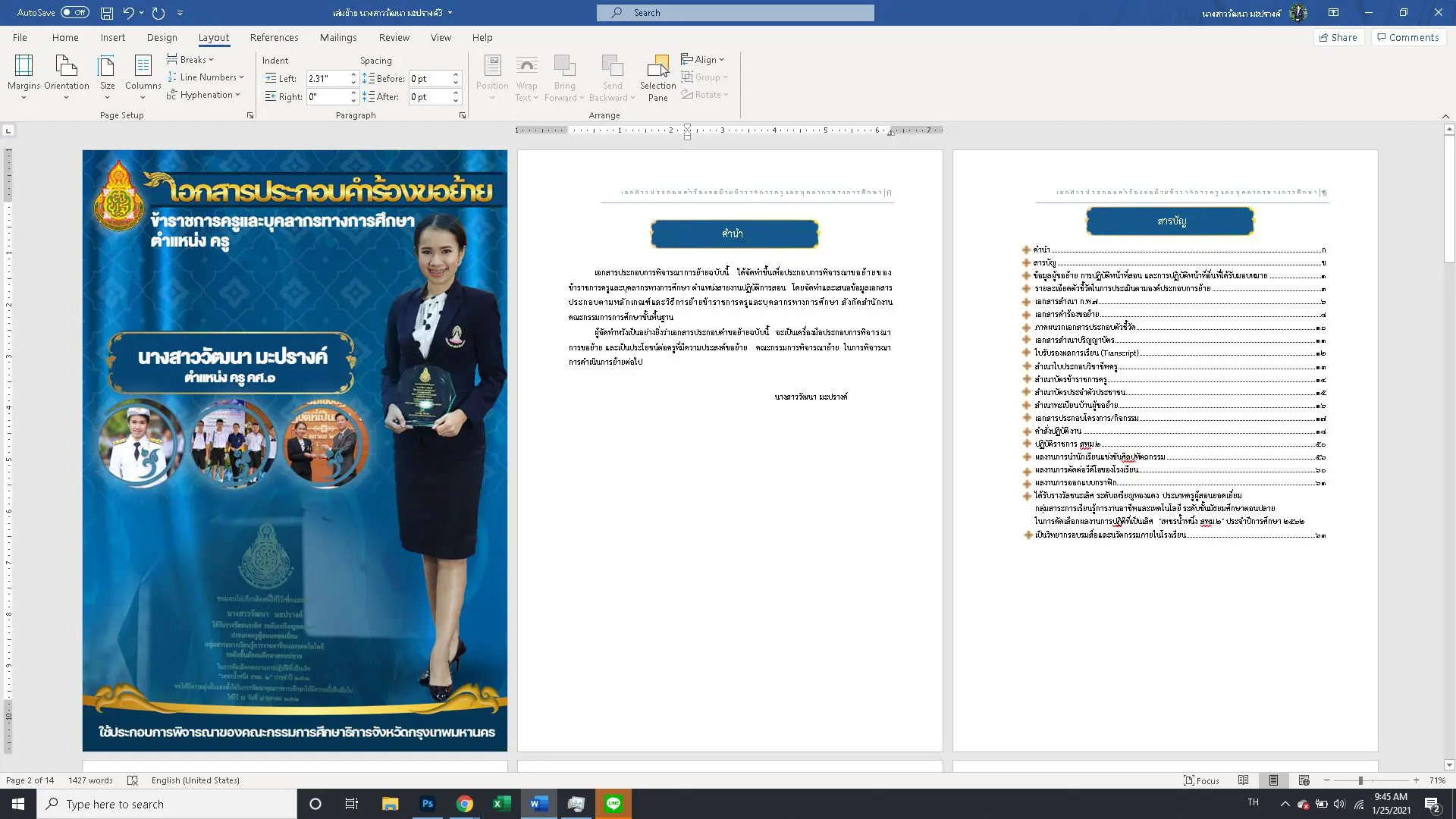The image size is (1456, 819).
Task: Expand the Align dropdown
Action: pos(703,59)
